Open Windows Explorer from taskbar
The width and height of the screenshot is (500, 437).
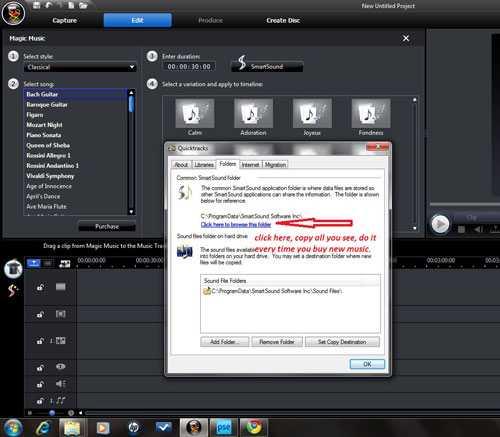point(72,428)
